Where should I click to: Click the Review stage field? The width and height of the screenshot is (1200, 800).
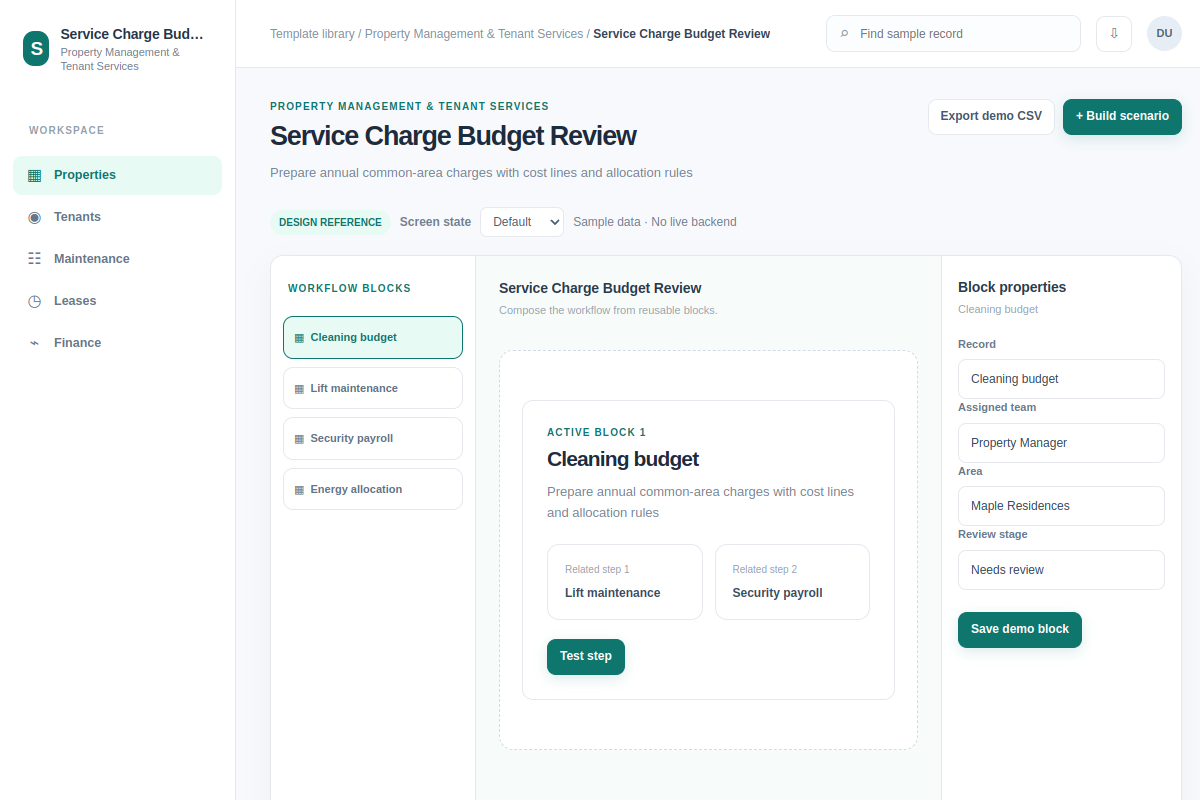1061,570
